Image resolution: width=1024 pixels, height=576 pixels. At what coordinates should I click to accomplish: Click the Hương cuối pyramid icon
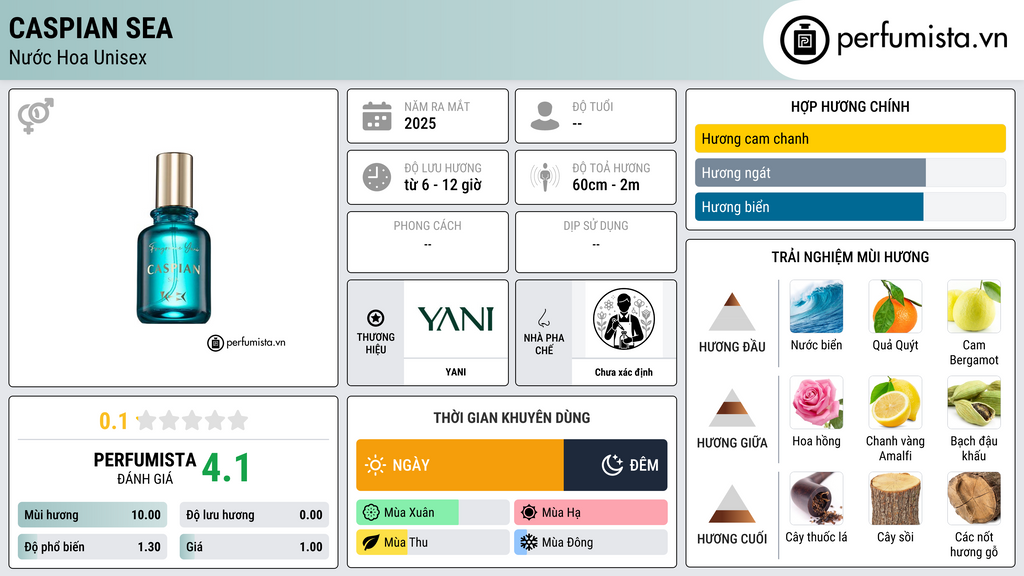click(x=732, y=504)
